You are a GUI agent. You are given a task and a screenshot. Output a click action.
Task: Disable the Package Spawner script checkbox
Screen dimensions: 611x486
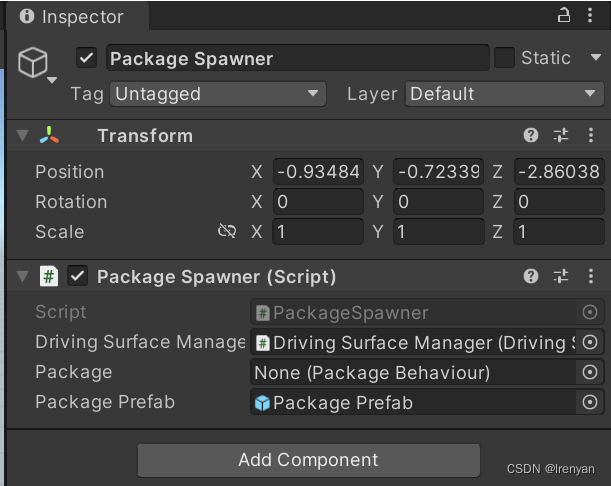pos(77,277)
